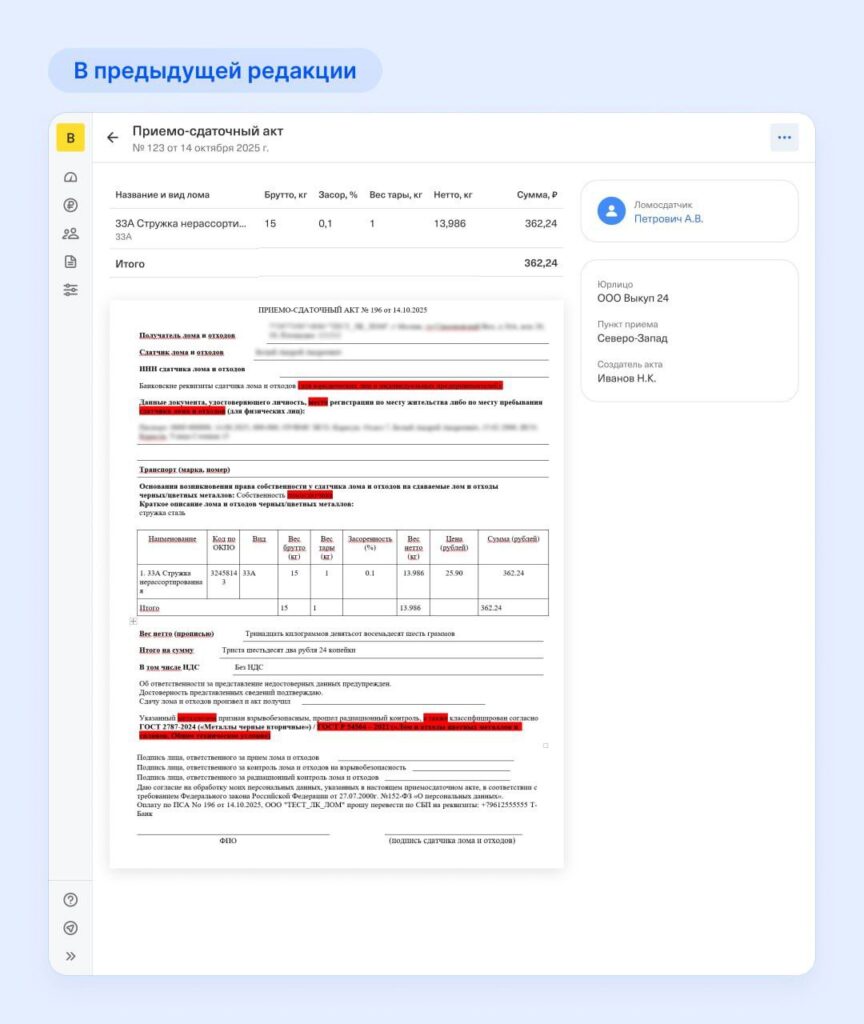The height and width of the screenshot is (1024, 864).
Task: Open the people/clients icon in sidebar
Action: tap(70, 234)
